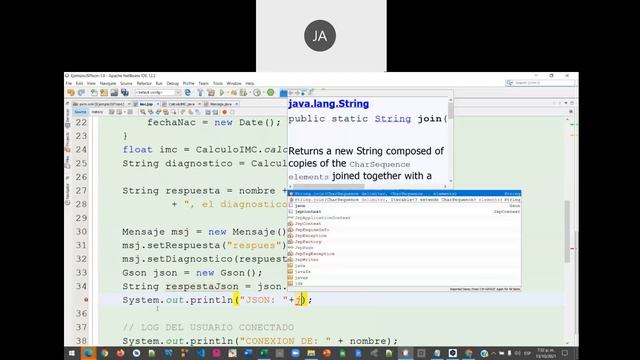Click the browser selector 'e' icon
The width and height of the screenshot is (640, 360).
coord(187,93)
